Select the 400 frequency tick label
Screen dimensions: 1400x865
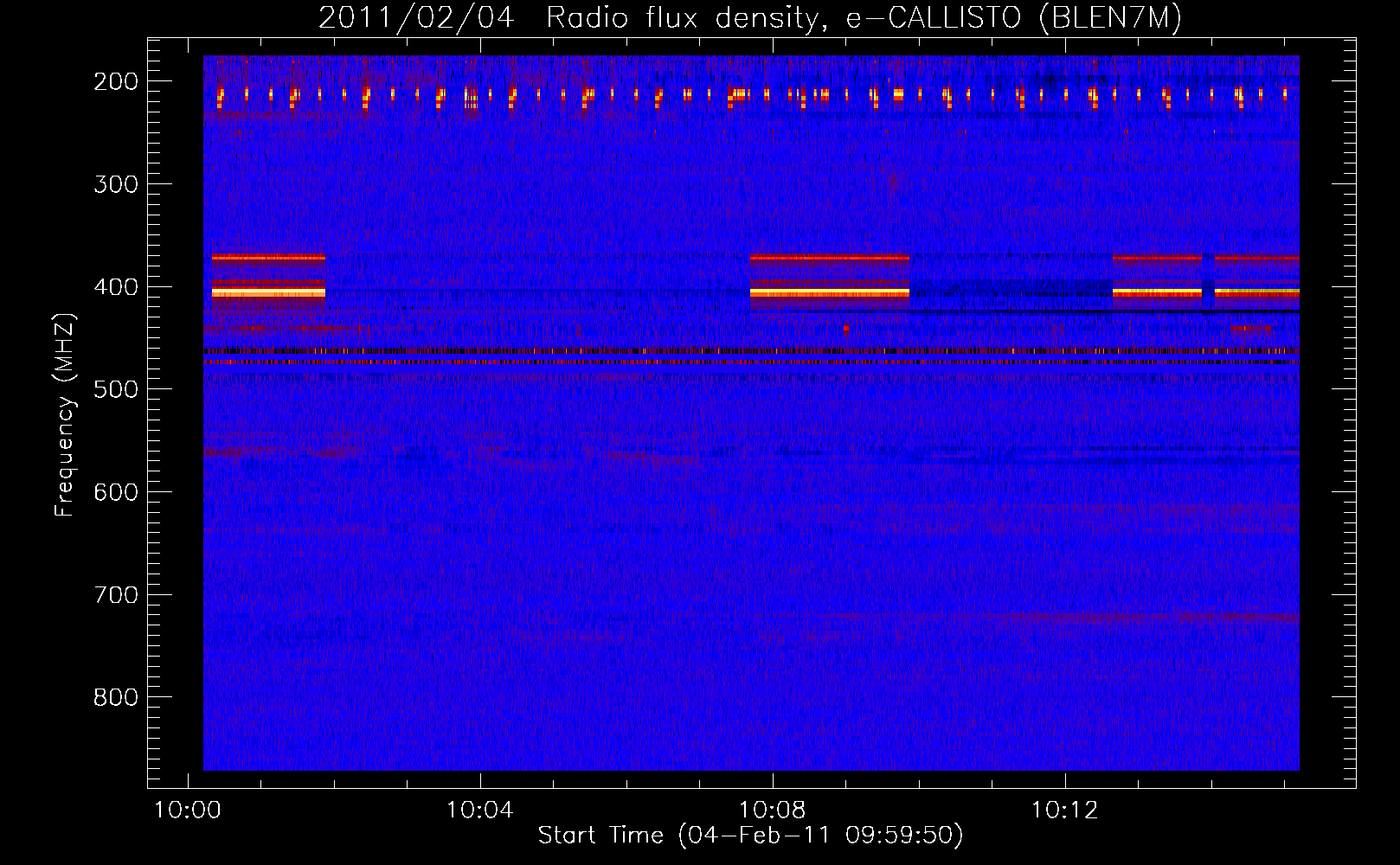tap(116, 287)
